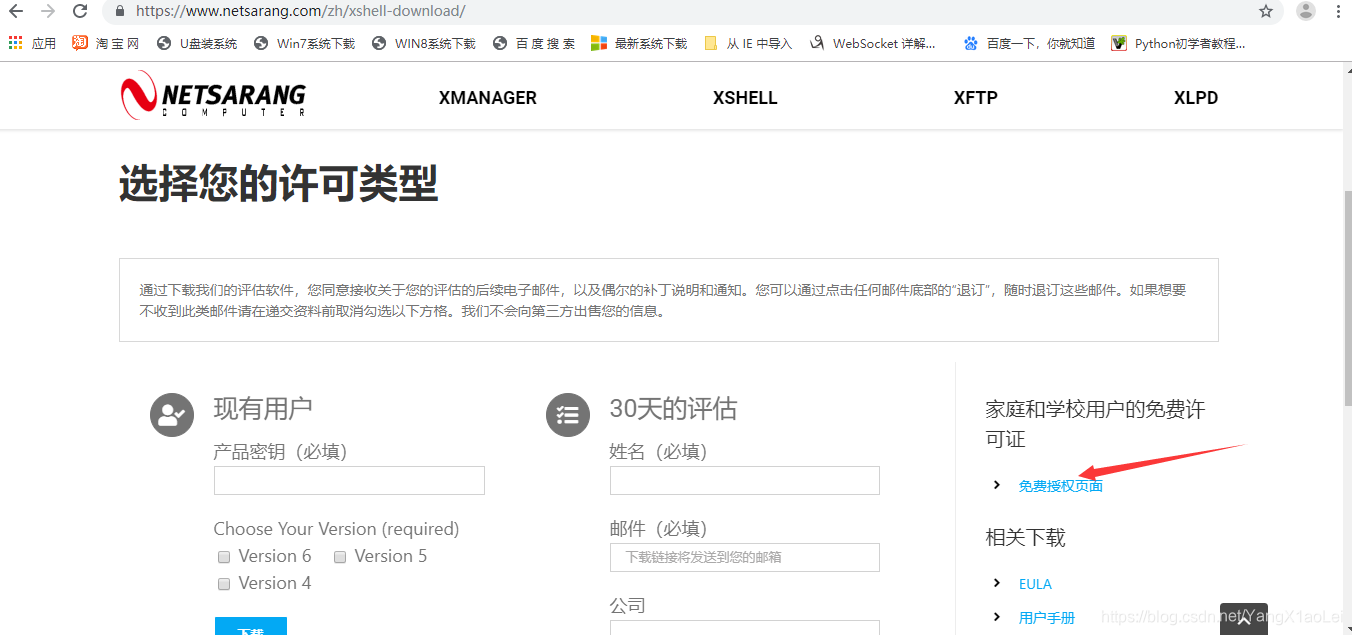Open the WIN8系统下载 bookmark

pos(423,43)
